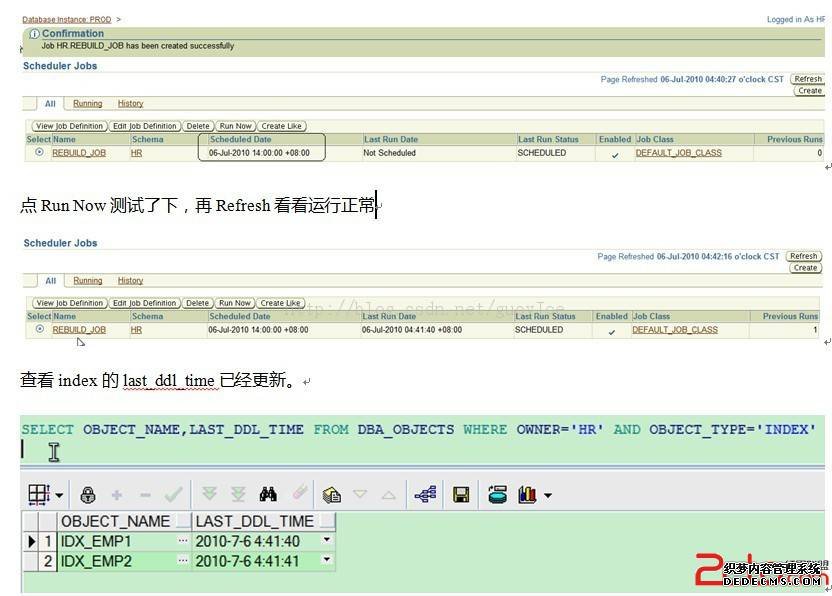Click the lock (edit data) icon in grid toolbar

[x=88, y=495]
